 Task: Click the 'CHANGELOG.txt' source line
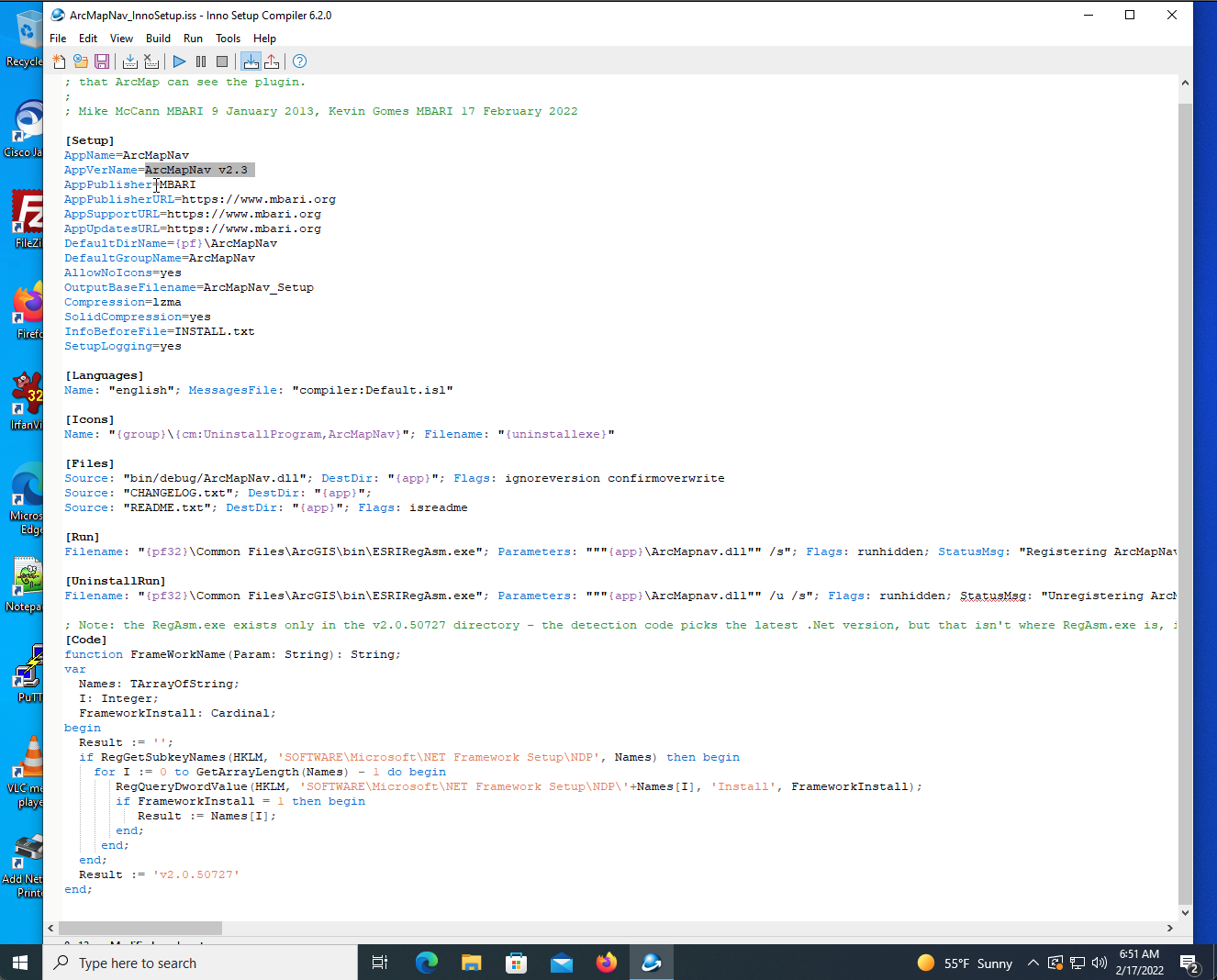coord(218,493)
